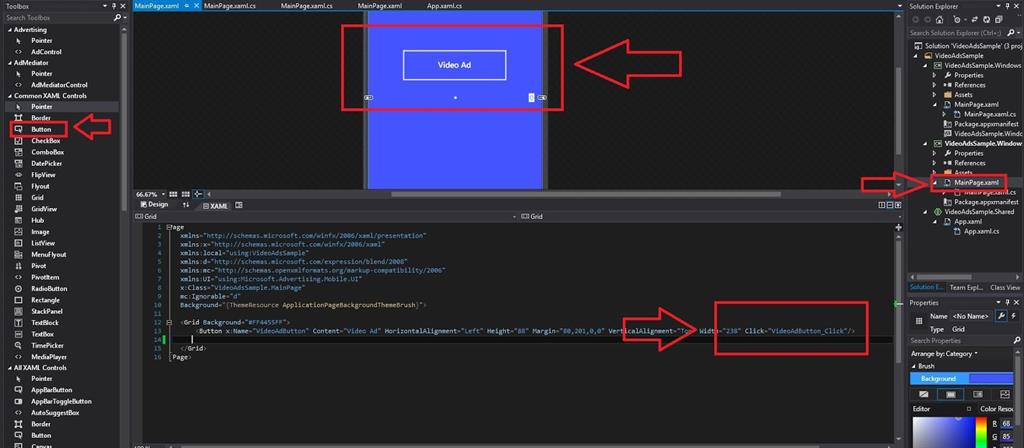Pick the MediaPlayer toolbox control
The image size is (1024, 448).
(49, 357)
